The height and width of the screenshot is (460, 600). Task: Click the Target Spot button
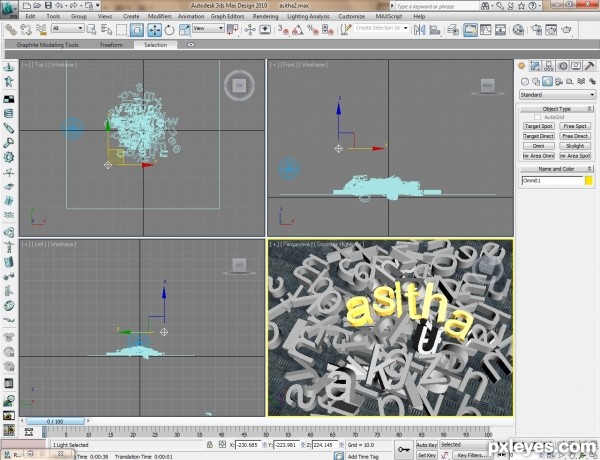point(538,126)
